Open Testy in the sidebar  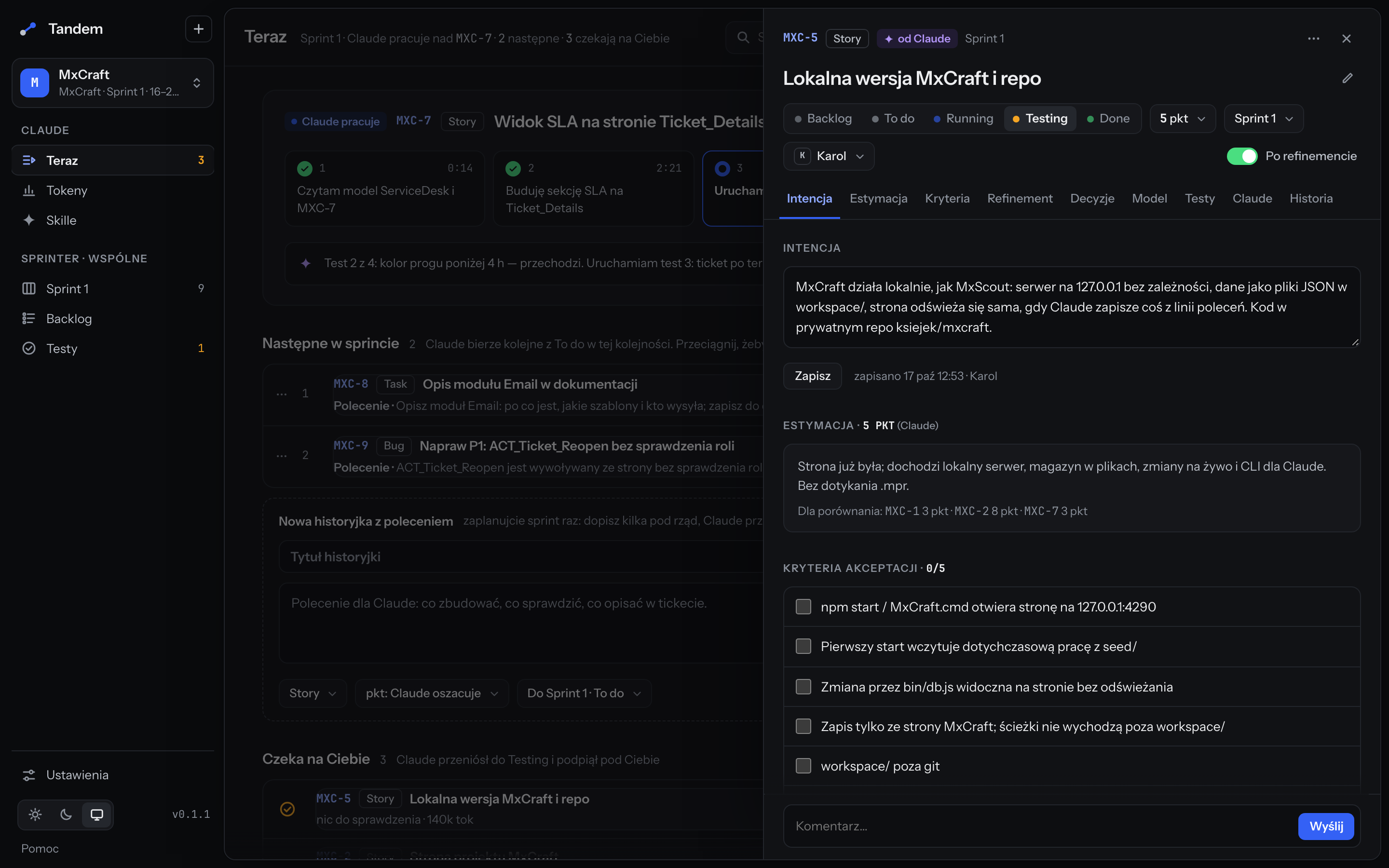[x=112, y=348]
